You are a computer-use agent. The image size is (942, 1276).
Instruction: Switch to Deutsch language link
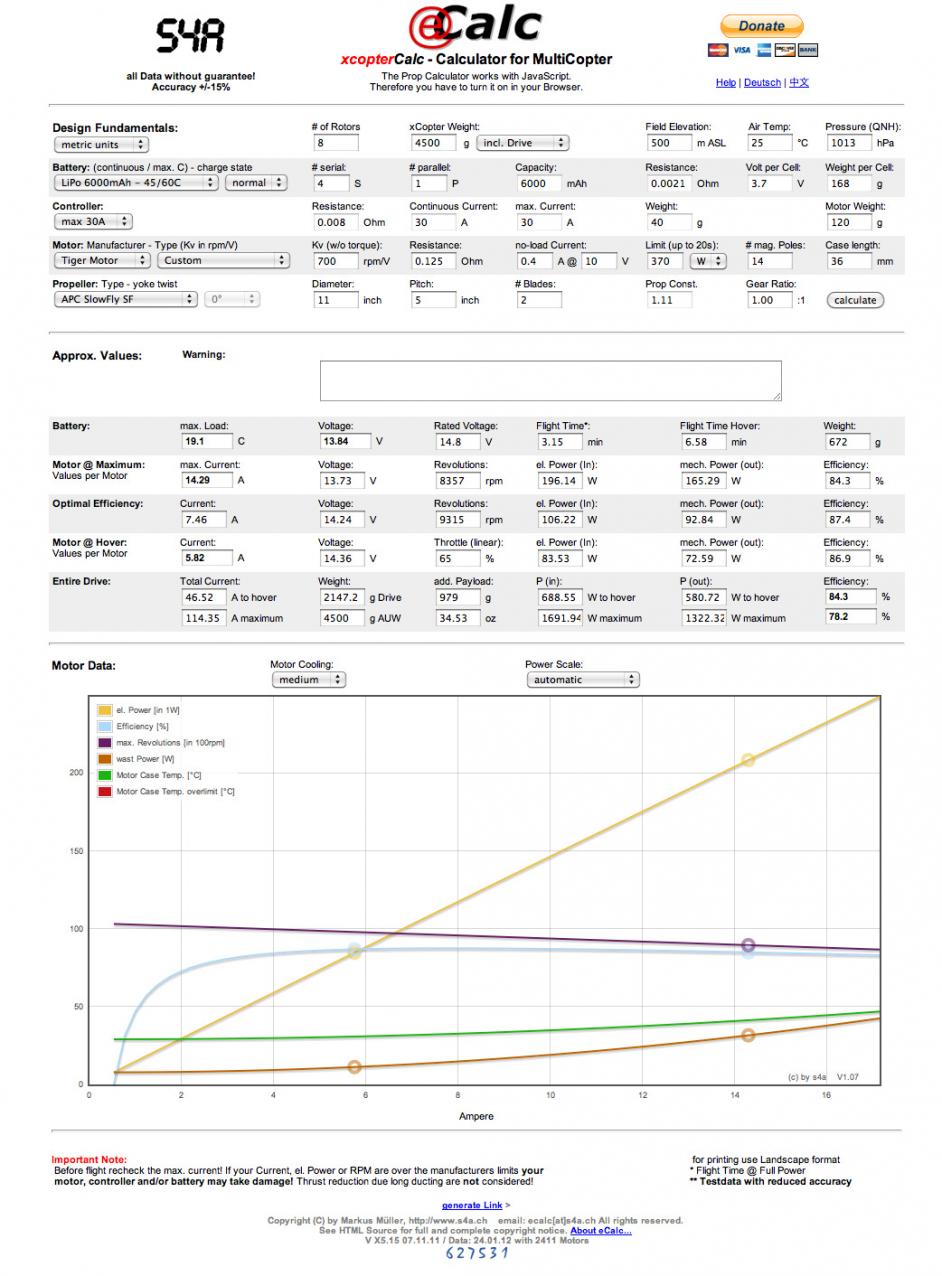762,83
